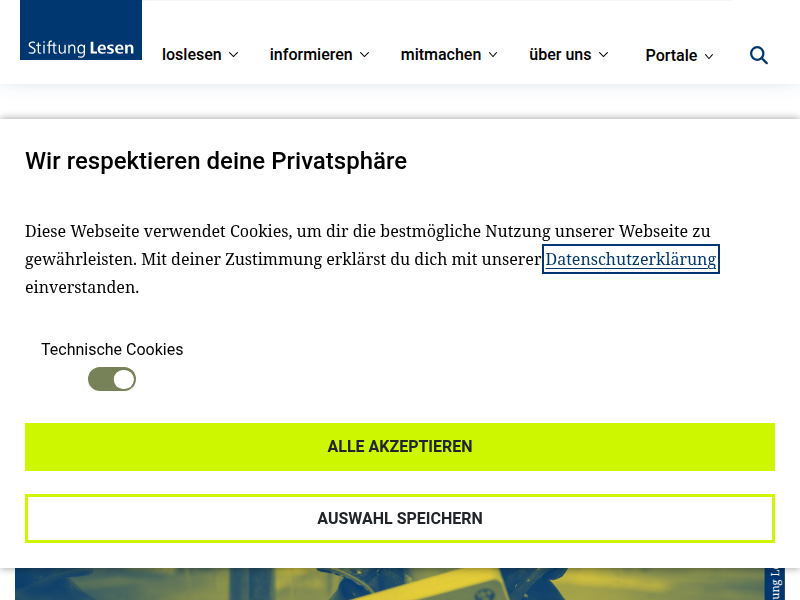
Task: Click AUSWAHL SPEICHERN button
Action: coord(400,518)
